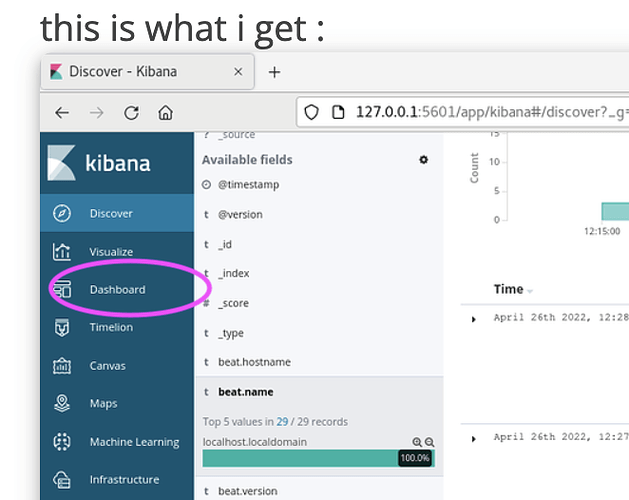Open Machine Learning section
The image size is (629, 500).
tap(117, 442)
